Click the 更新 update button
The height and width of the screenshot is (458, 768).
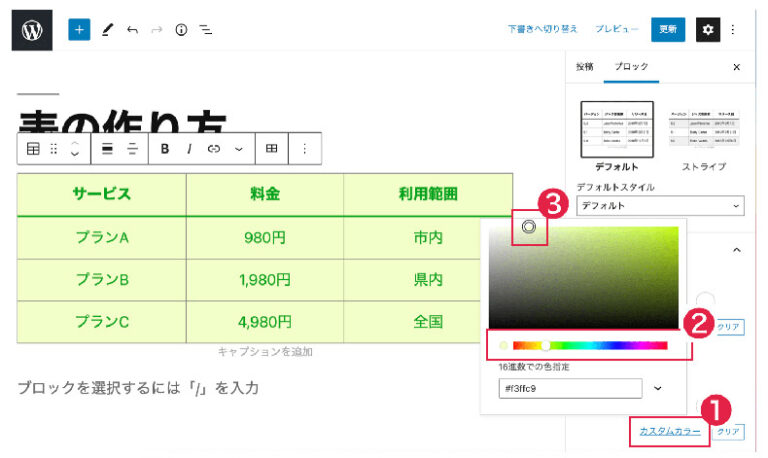point(668,30)
